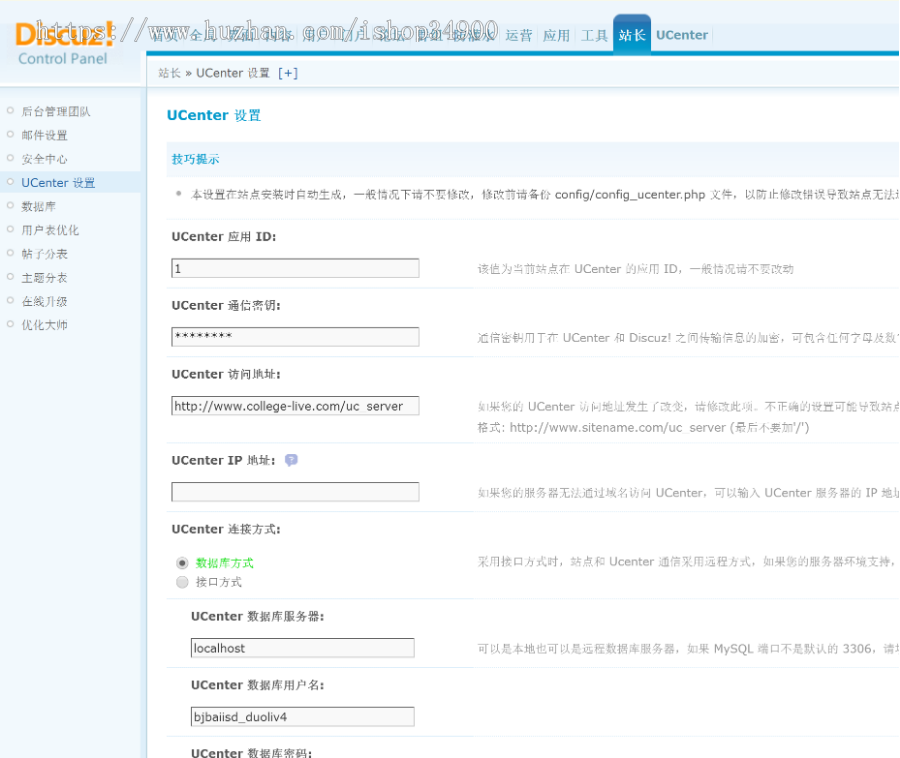
Task: Click the UCenter 访问地址 input field
Action: (x=294, y=405)
